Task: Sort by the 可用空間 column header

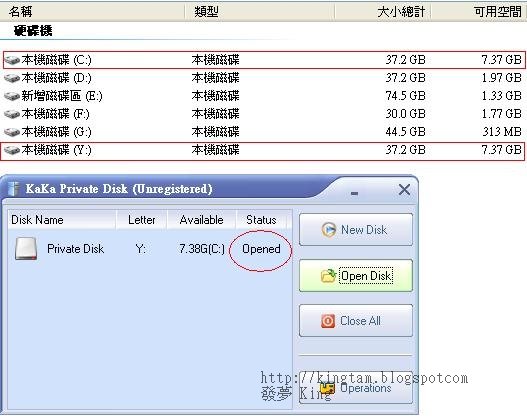Action: pos(479,12)
